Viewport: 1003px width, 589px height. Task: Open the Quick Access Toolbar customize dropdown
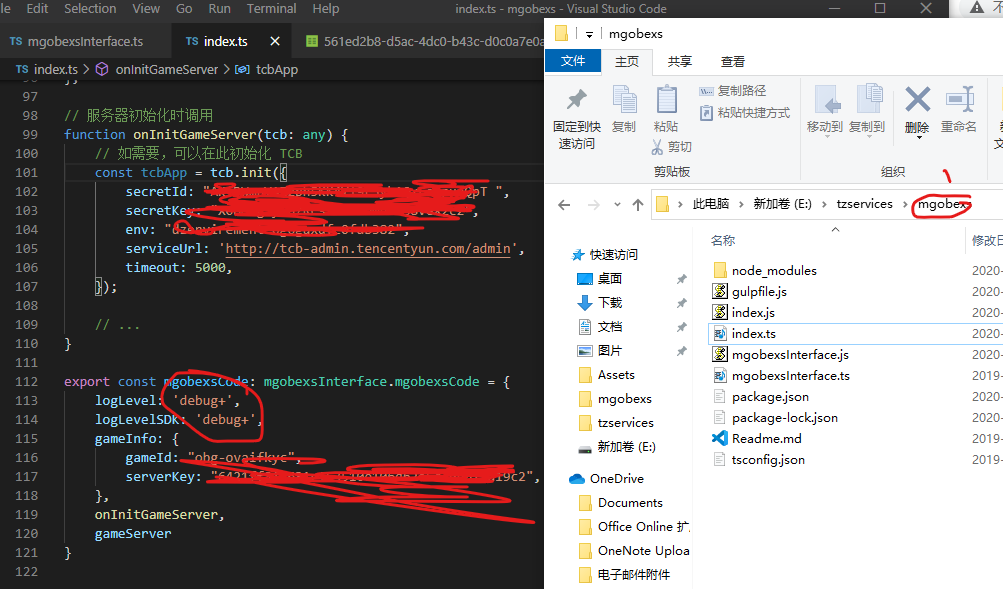coord(589,35)
